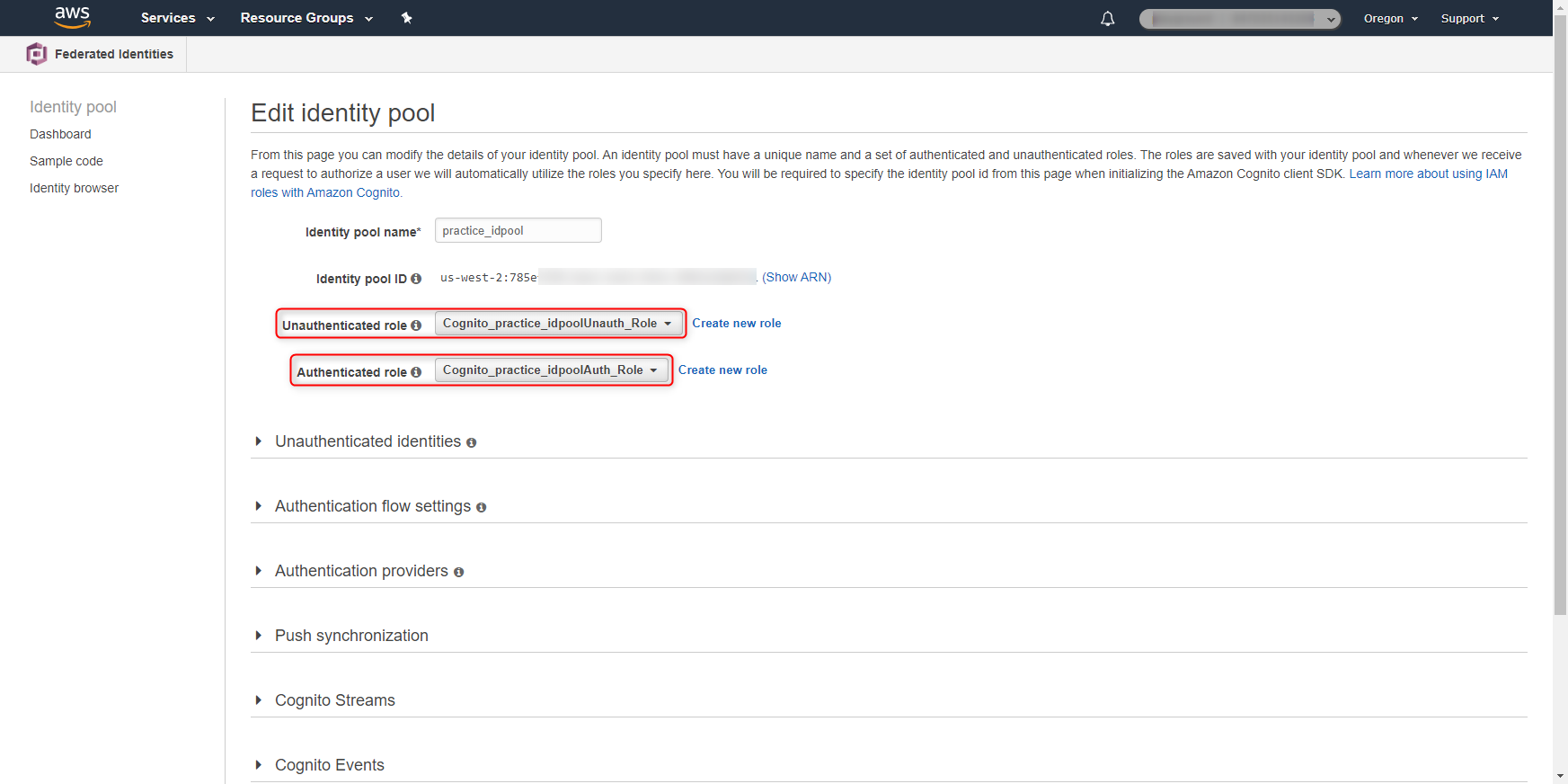Click the Federated Identities Cognito icon

tap(36, 54)
